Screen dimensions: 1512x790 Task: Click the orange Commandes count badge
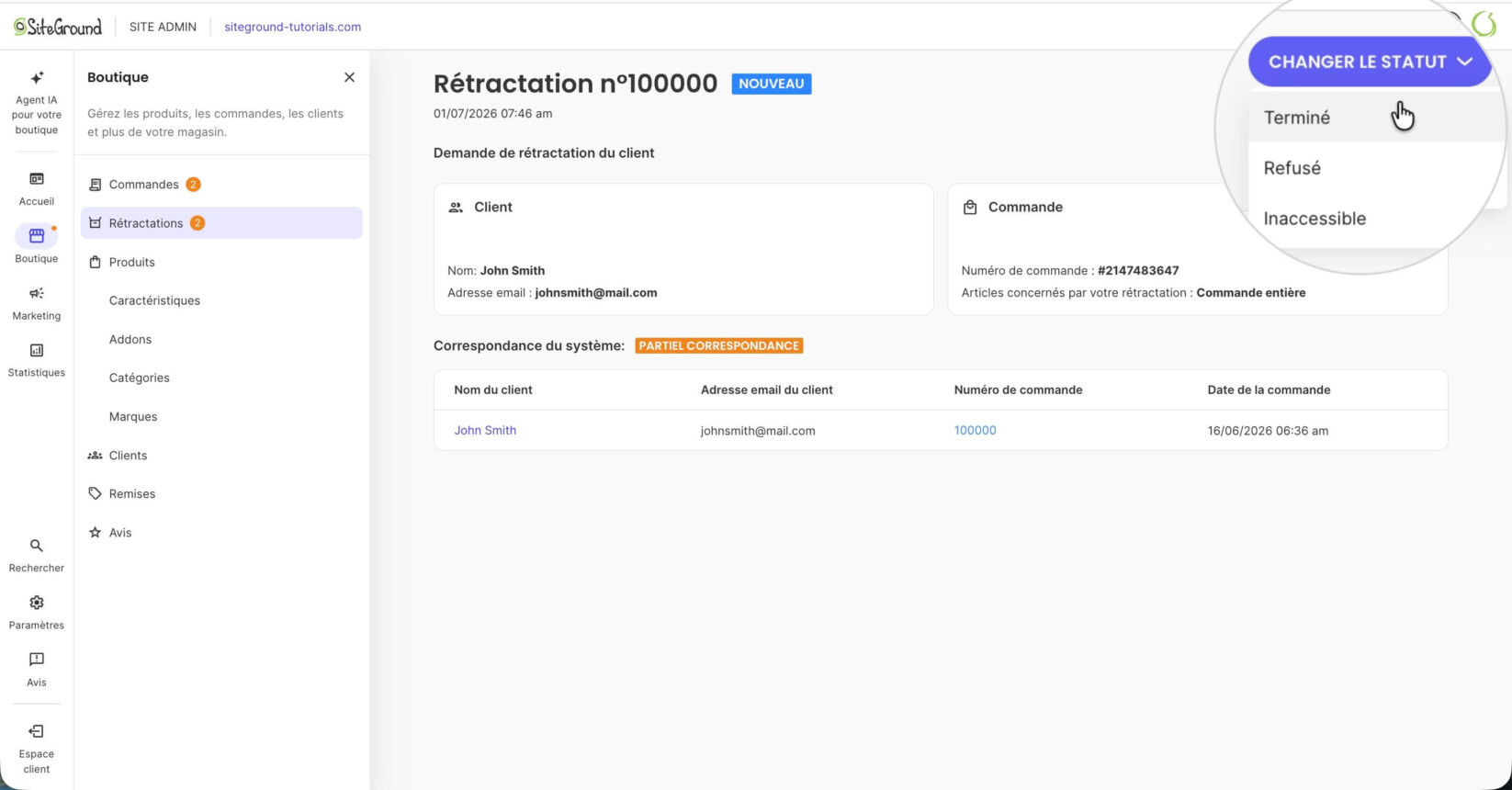point(193,185)
